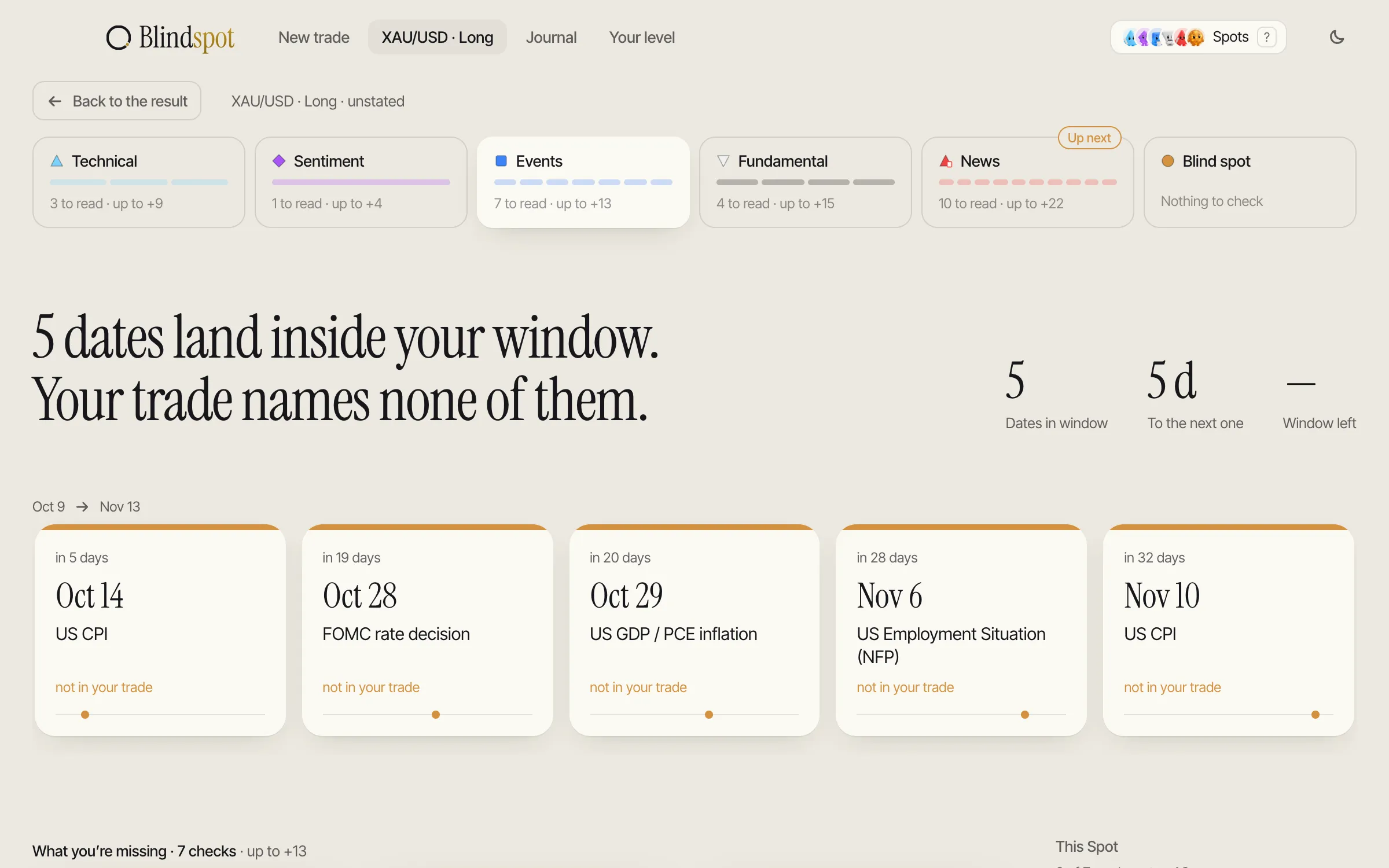Open the Fundamental tab

(806, 182)
